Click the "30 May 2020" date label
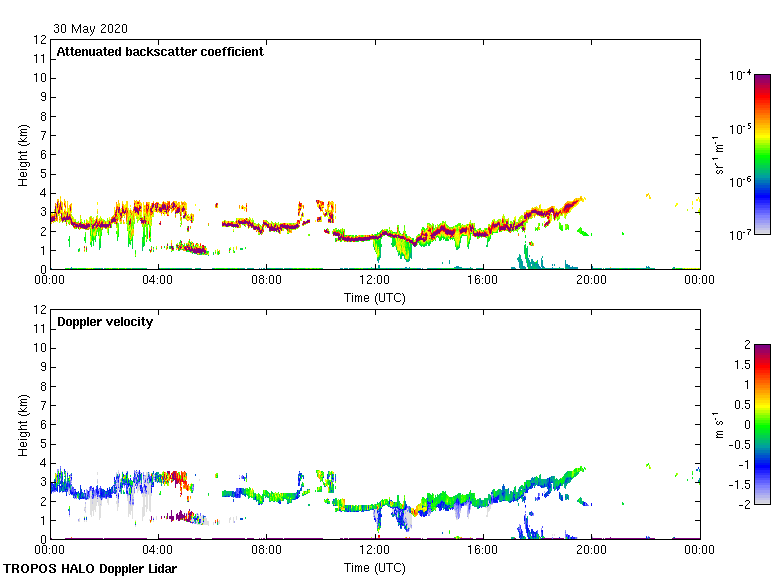780x580 pixels. click(x=90, y=29)
